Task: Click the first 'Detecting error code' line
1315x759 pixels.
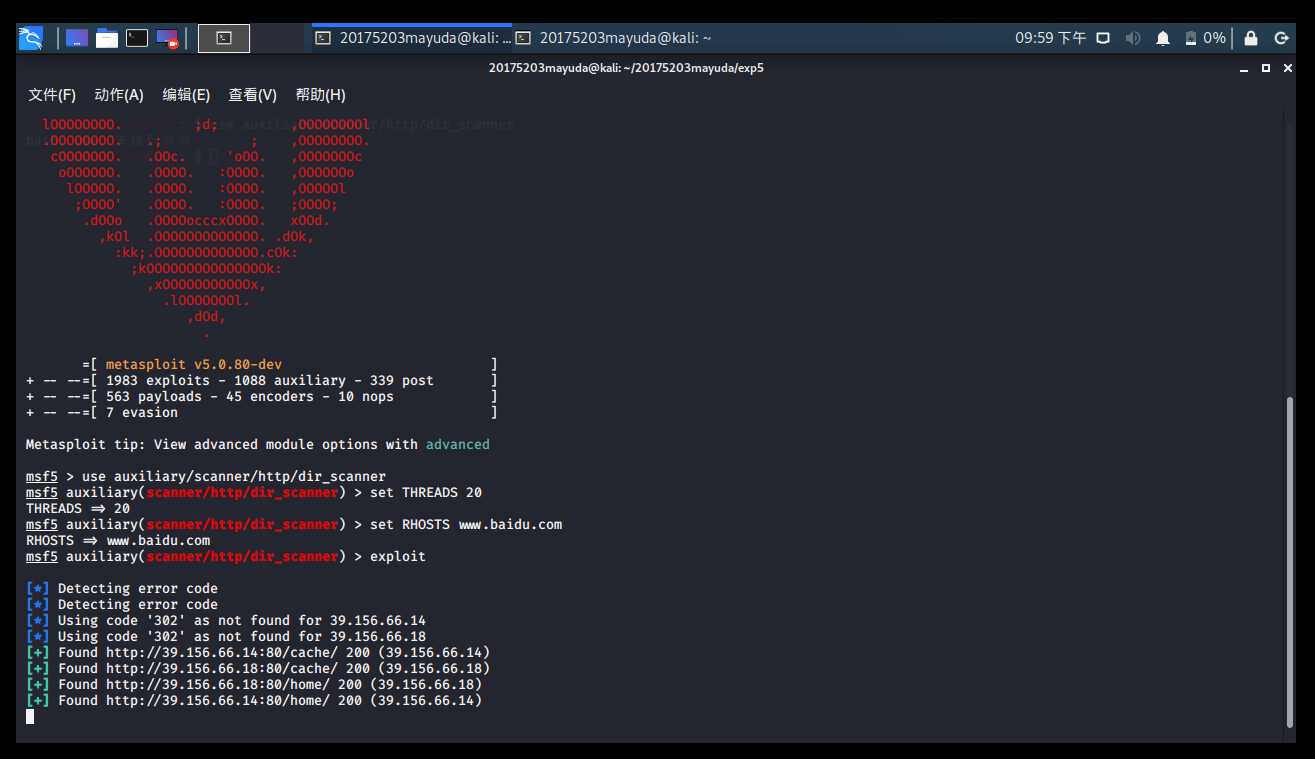Action: pyautogui.click(x=122, y=589)
